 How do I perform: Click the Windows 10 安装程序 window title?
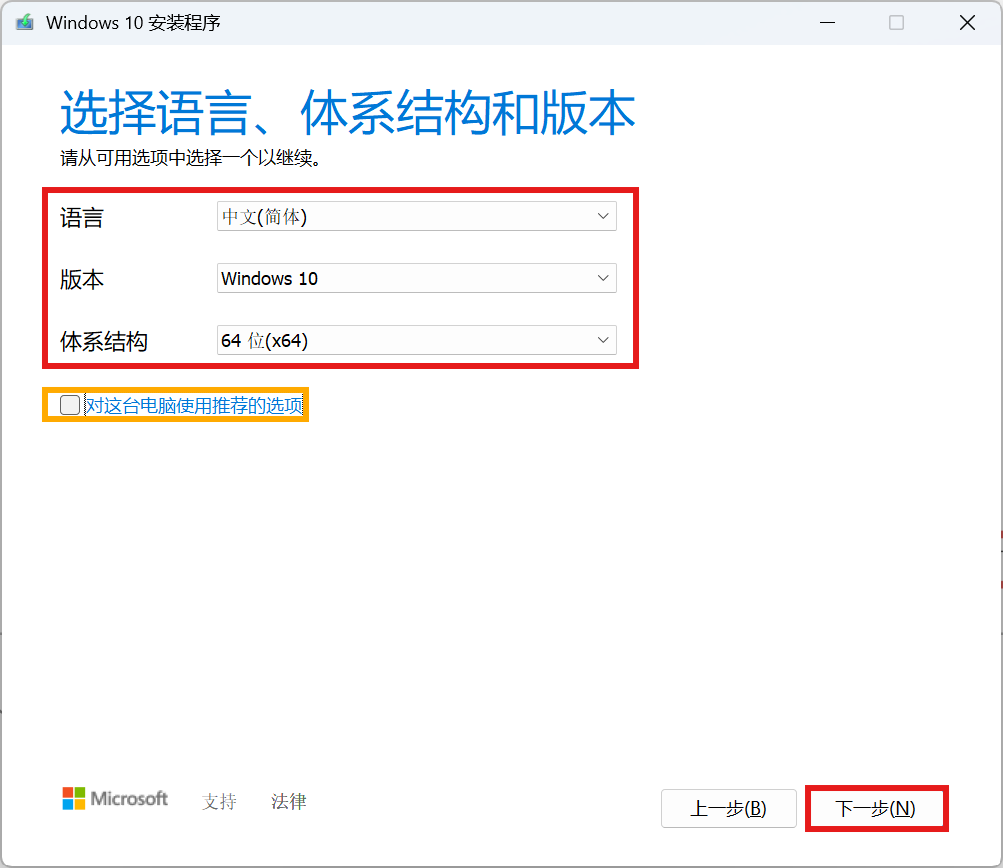pos(133,23)
